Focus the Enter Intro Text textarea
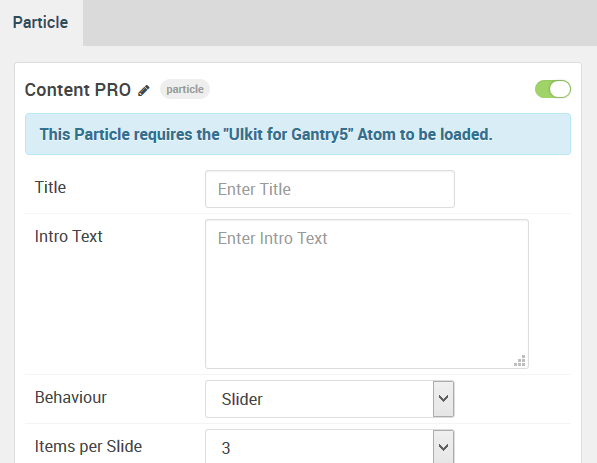Viewport: 597px width, 463px height. tap(367, 294)
